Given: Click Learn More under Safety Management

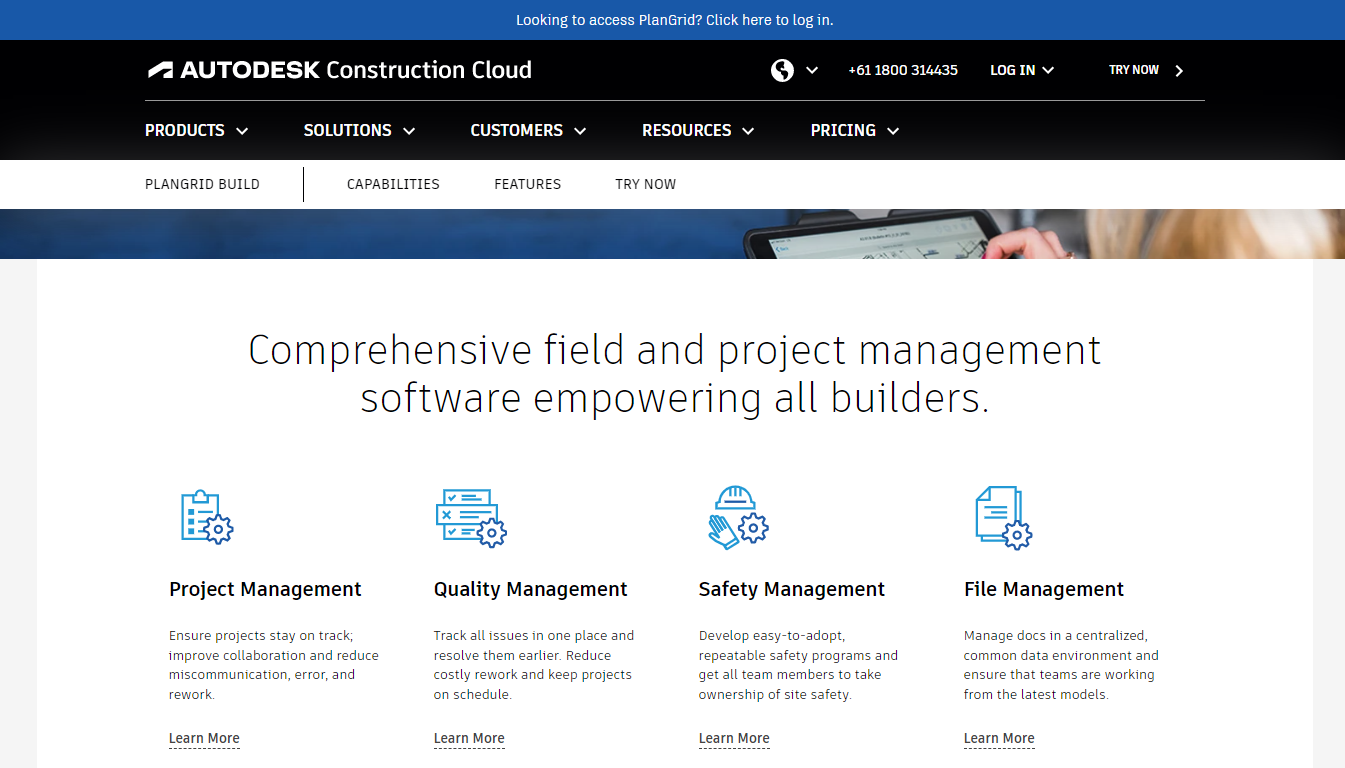Looking at the screenshot, I should click(x=734, y=739).
